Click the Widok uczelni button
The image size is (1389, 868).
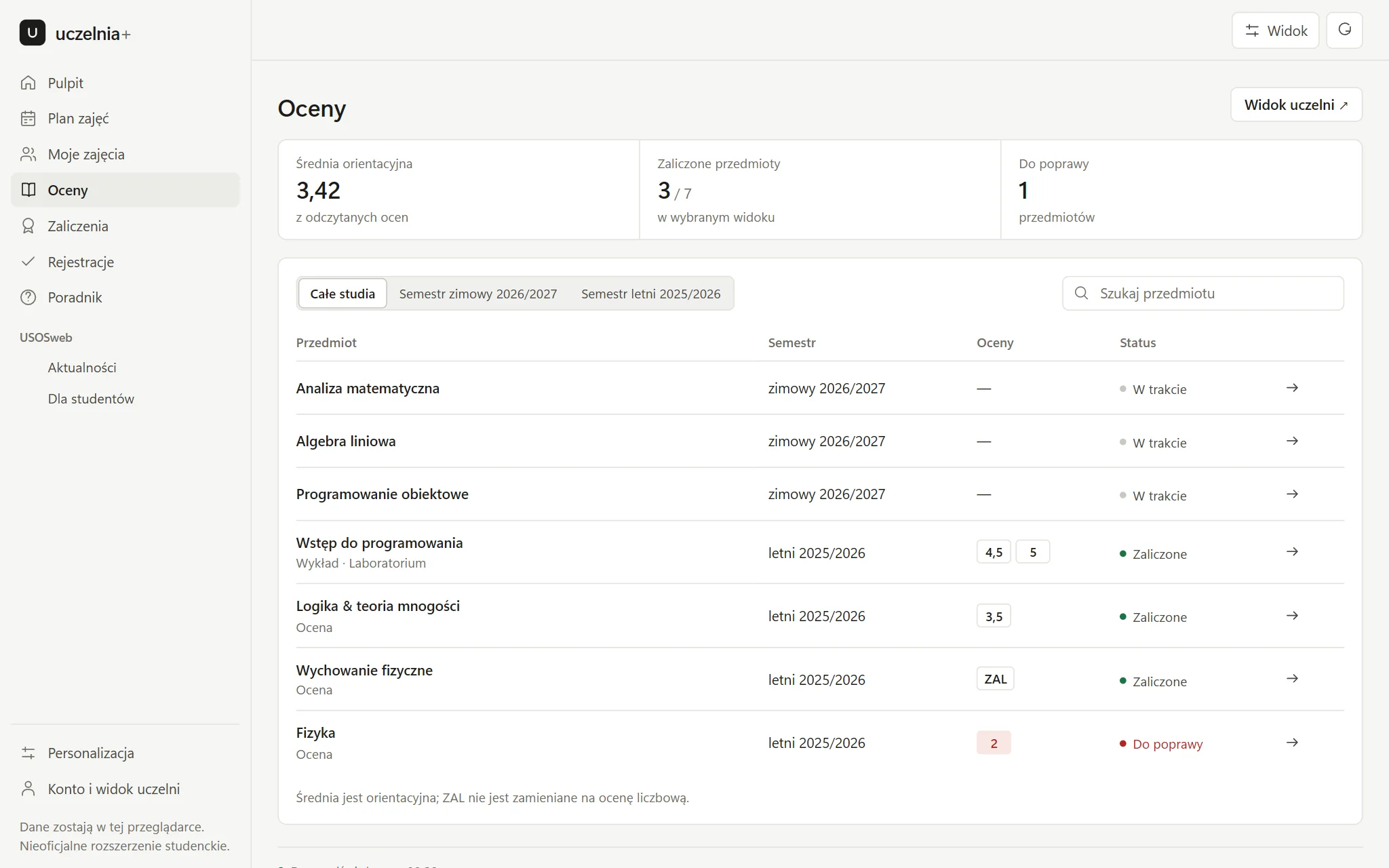[1296, 105]
